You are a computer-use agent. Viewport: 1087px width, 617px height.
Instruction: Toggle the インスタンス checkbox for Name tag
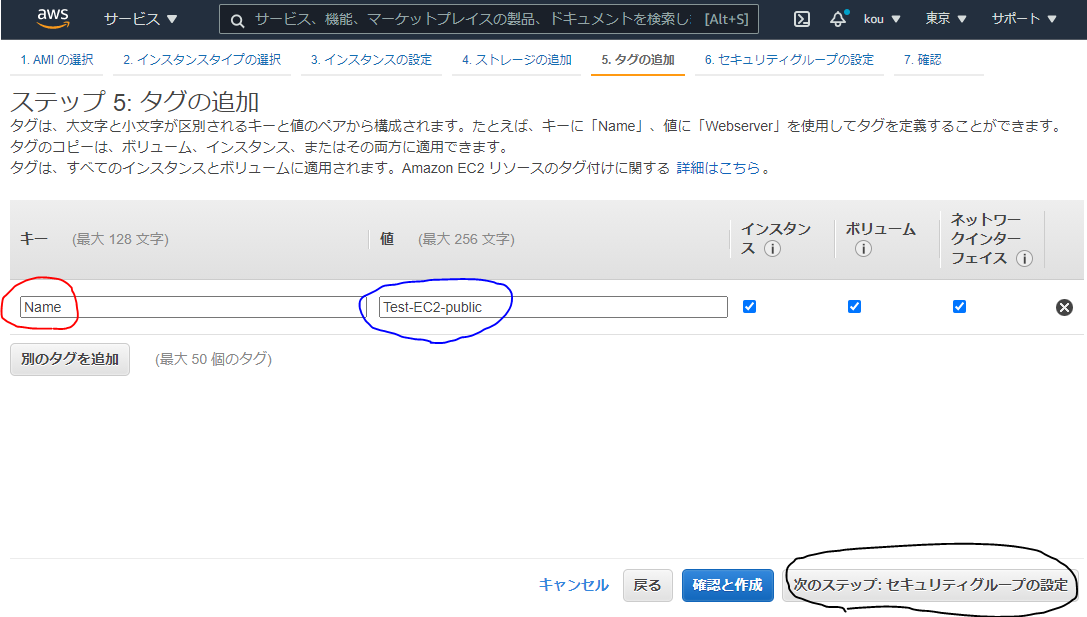[749, 306]
